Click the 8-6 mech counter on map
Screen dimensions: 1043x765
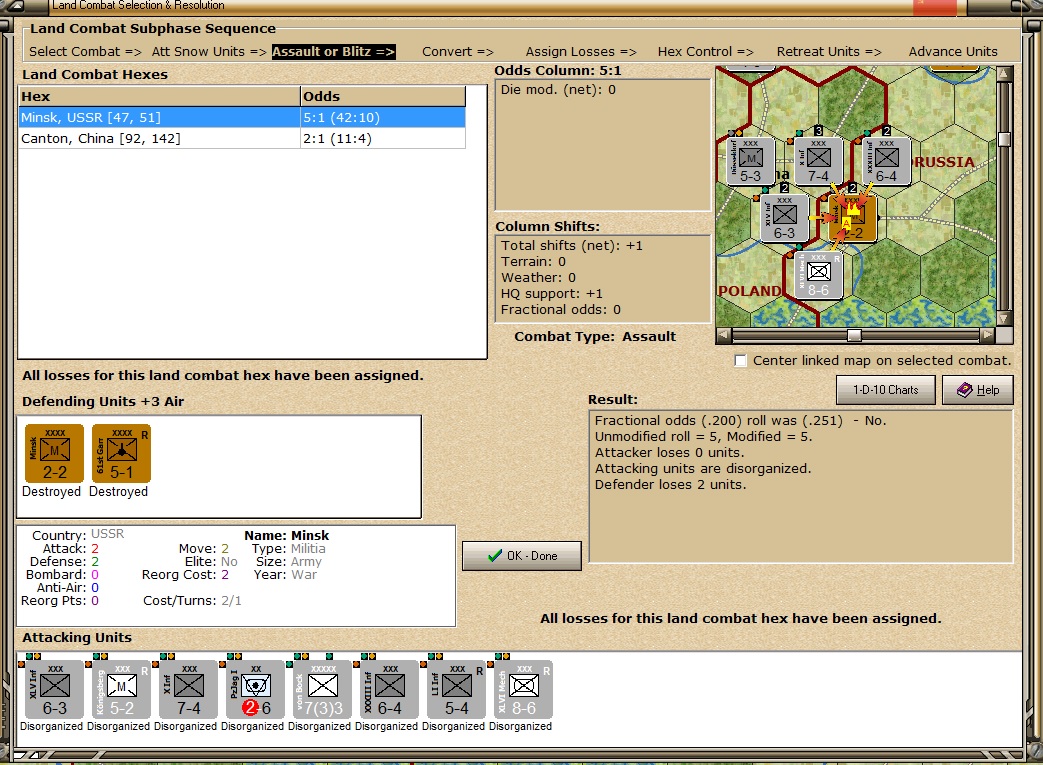coord(818,275)
